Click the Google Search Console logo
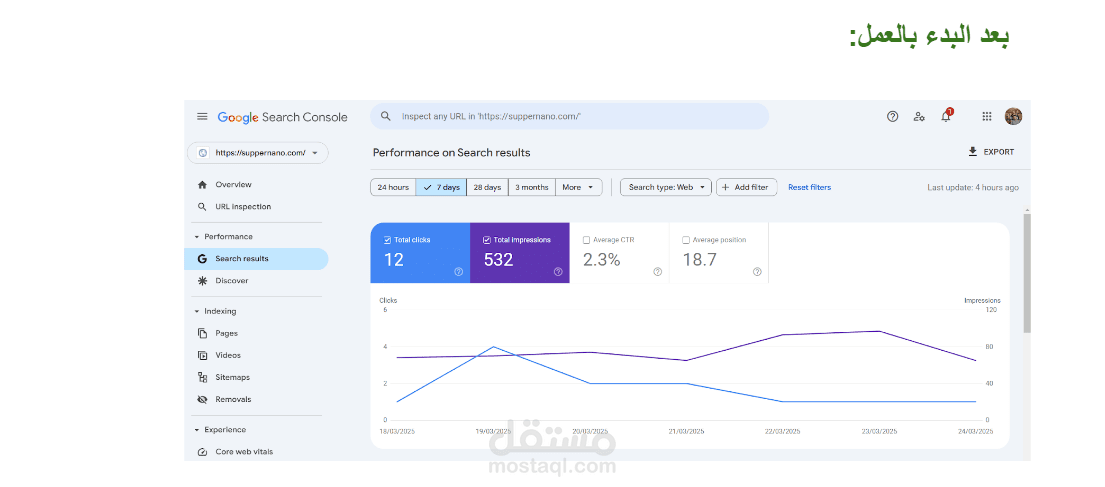The width and height of the screenshot is (1105, 487). pos(283,117)
